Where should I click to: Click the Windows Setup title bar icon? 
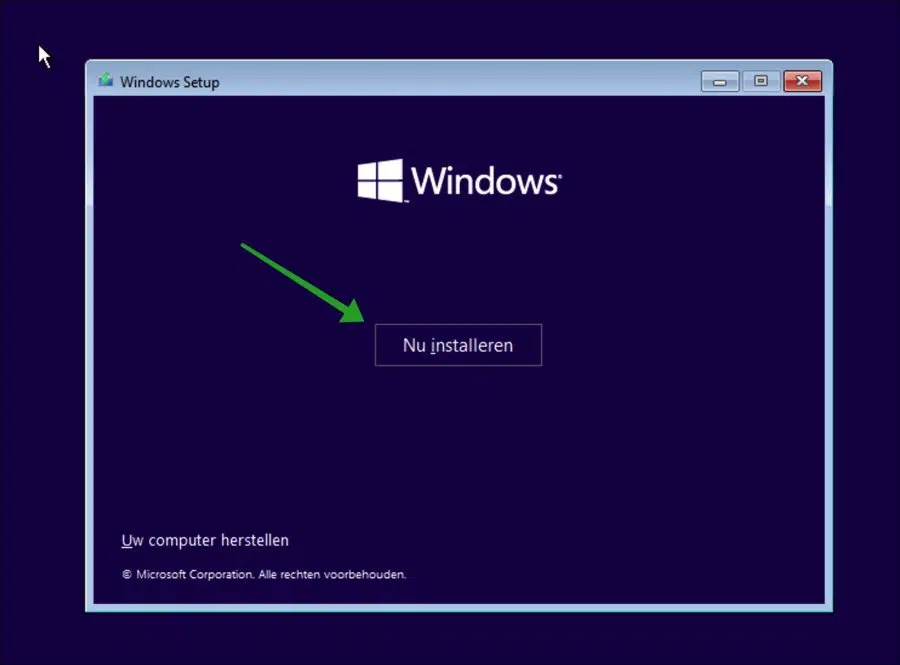(x=106, y=81)
